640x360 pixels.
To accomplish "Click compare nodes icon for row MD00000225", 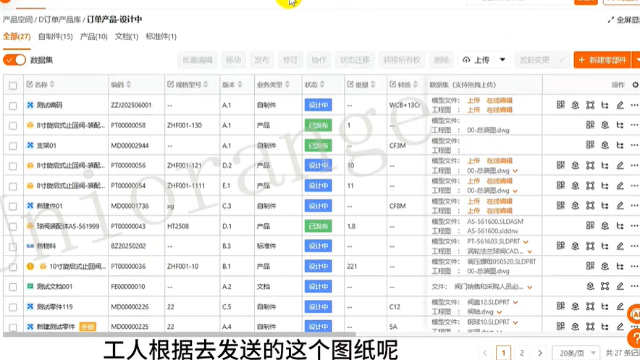I will (590, 326).
